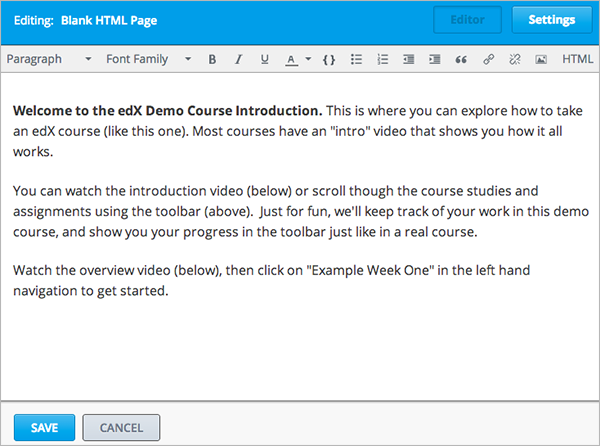Switch to the Settings tab
The height and width of the screenshot is (446, 600).
(552, 20)
